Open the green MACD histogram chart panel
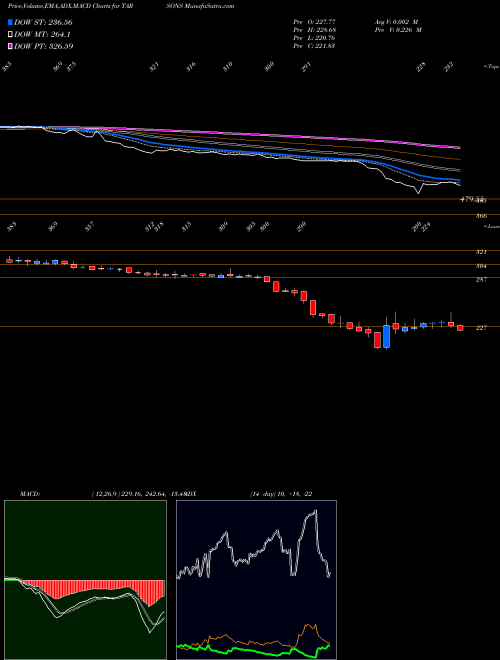This screenshot has height=660, width=500. click(x=85, y=580)
